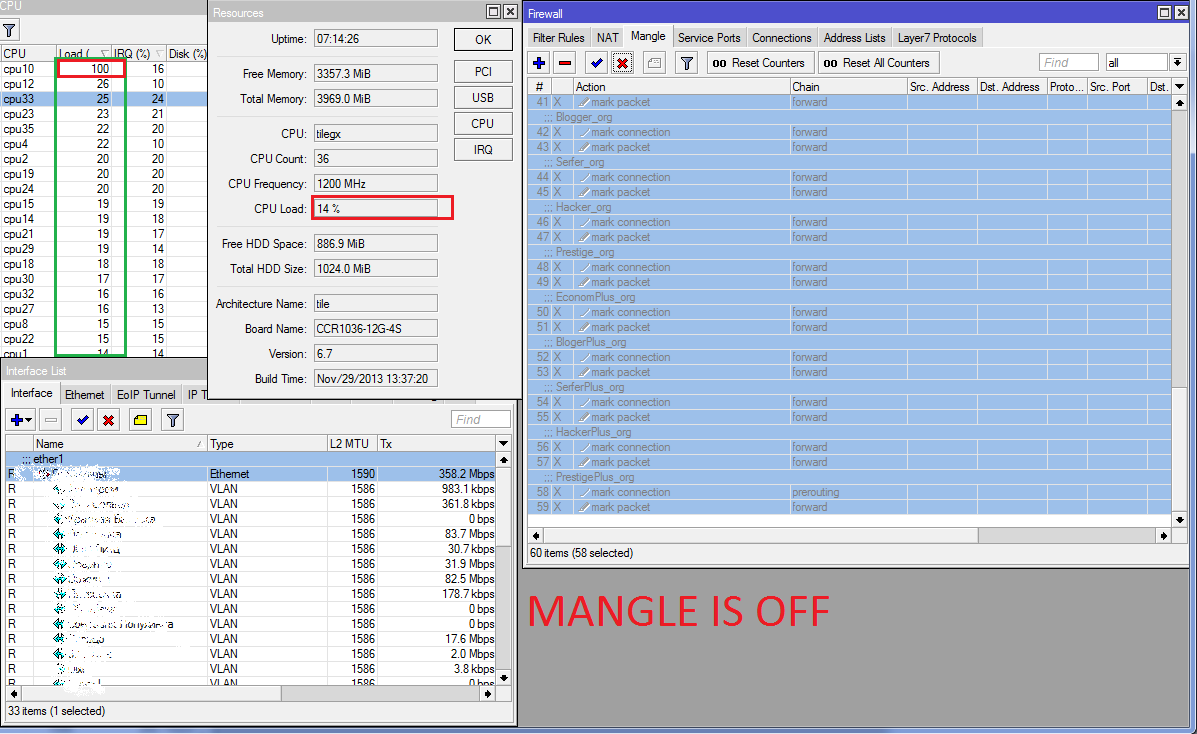Select the Mangle tab
1197x734 pixels.
click(648, 36)
